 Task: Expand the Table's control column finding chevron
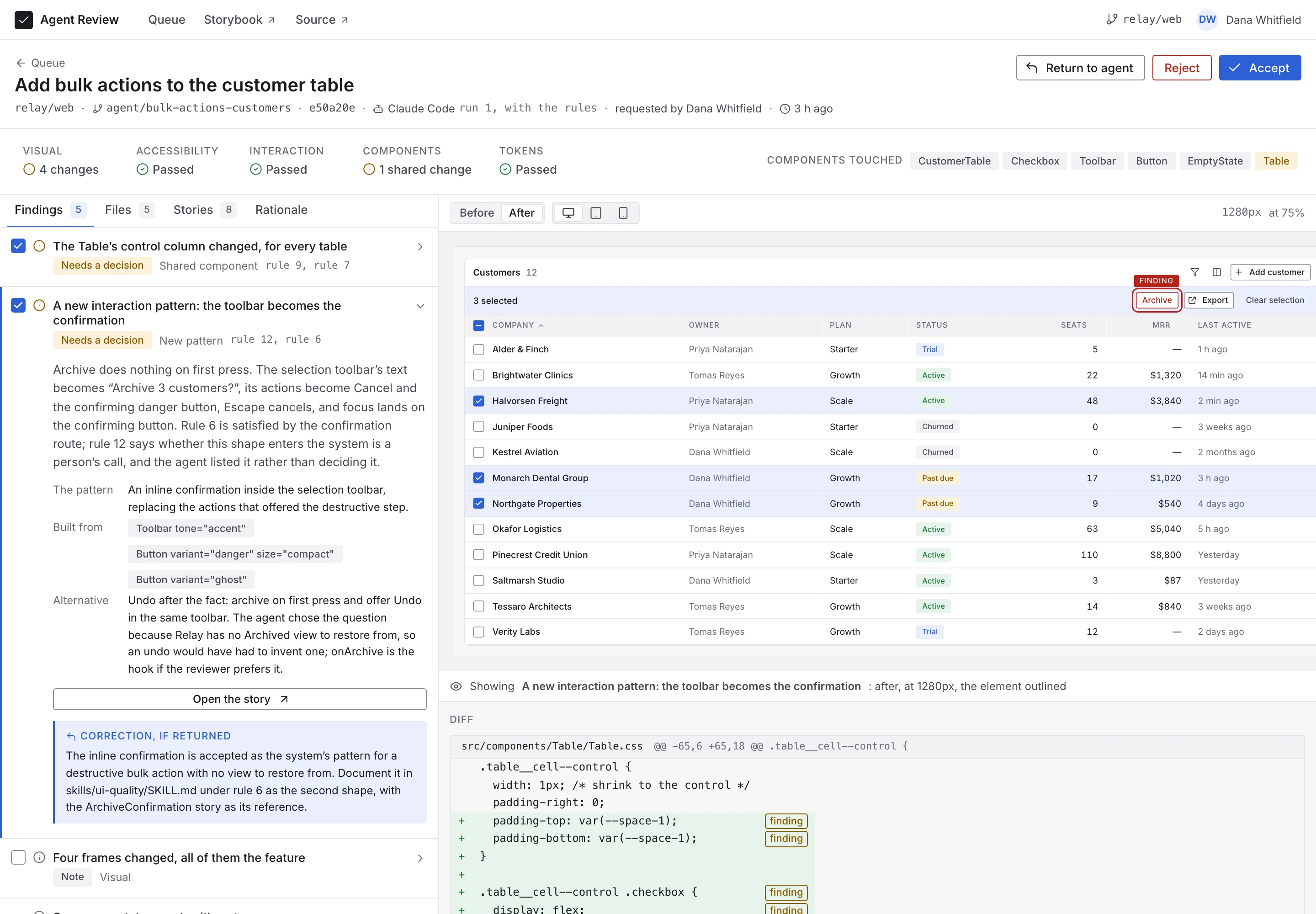[x=420, y=247]
